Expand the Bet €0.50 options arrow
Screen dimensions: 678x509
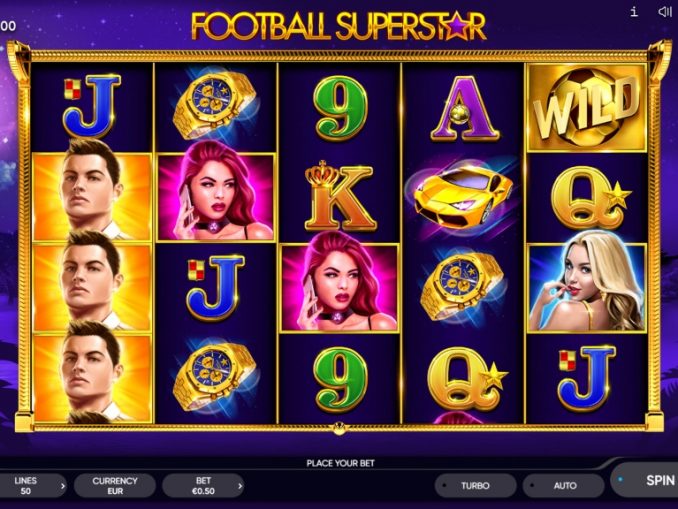[240, 486]
